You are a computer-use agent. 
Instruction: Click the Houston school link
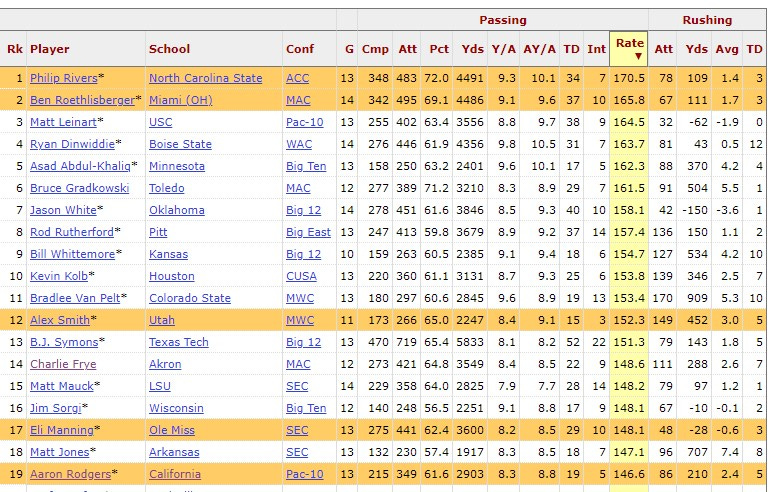click(x=172, y=276)
